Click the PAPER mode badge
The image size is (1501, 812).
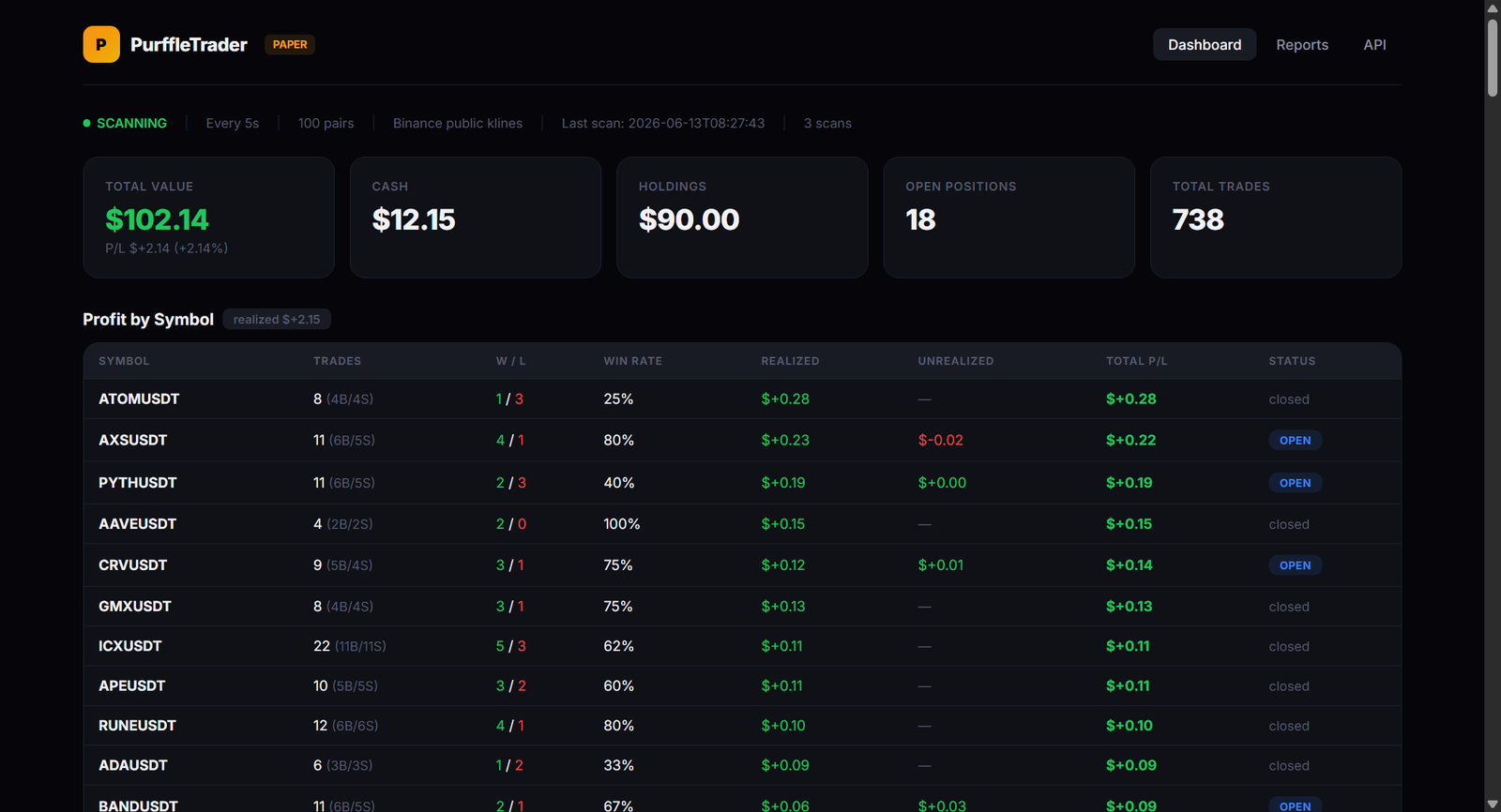point(290,44)
